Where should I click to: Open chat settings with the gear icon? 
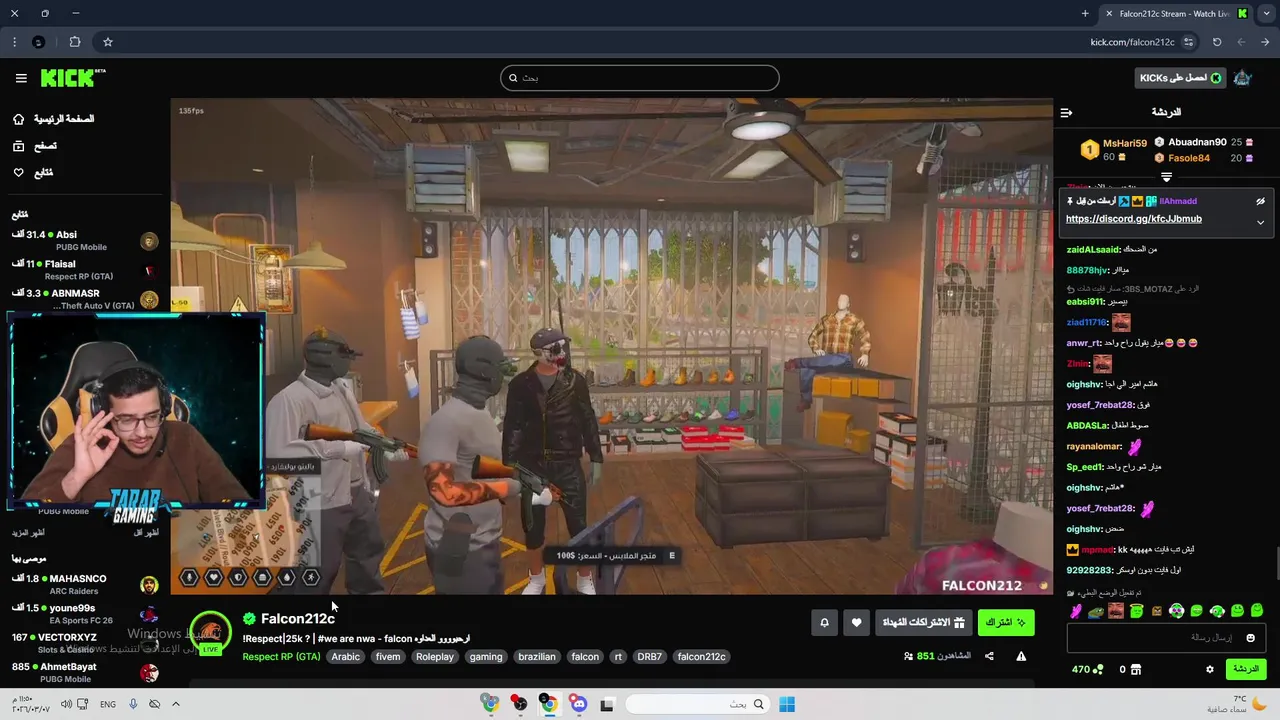(1210, 670)
